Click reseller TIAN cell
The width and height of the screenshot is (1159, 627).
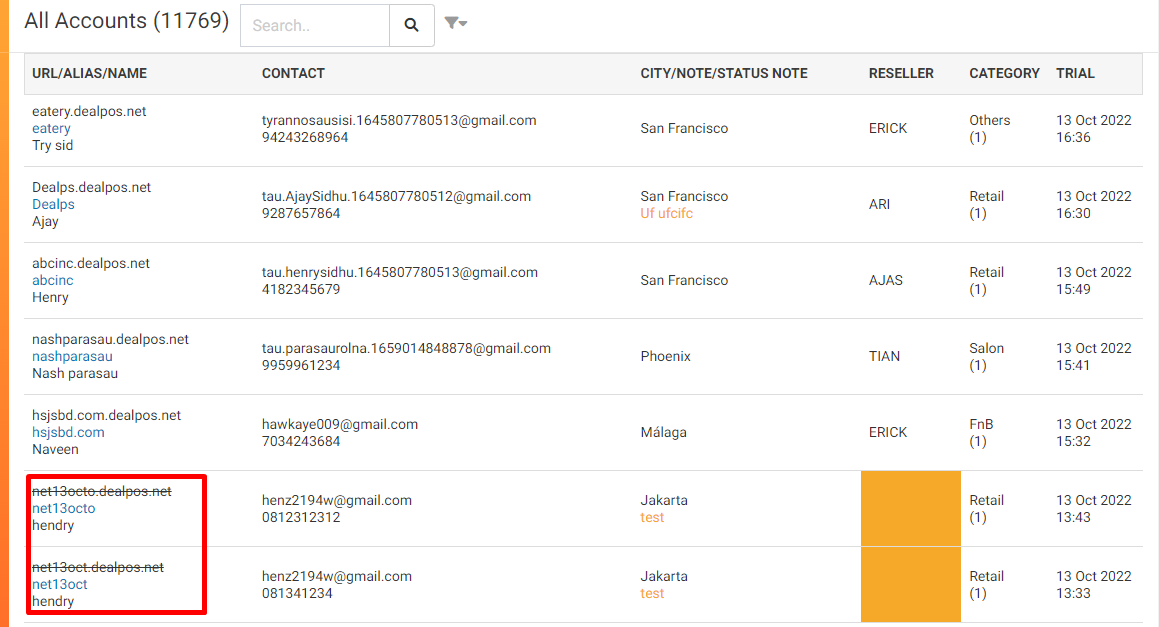tap(884, 356)
